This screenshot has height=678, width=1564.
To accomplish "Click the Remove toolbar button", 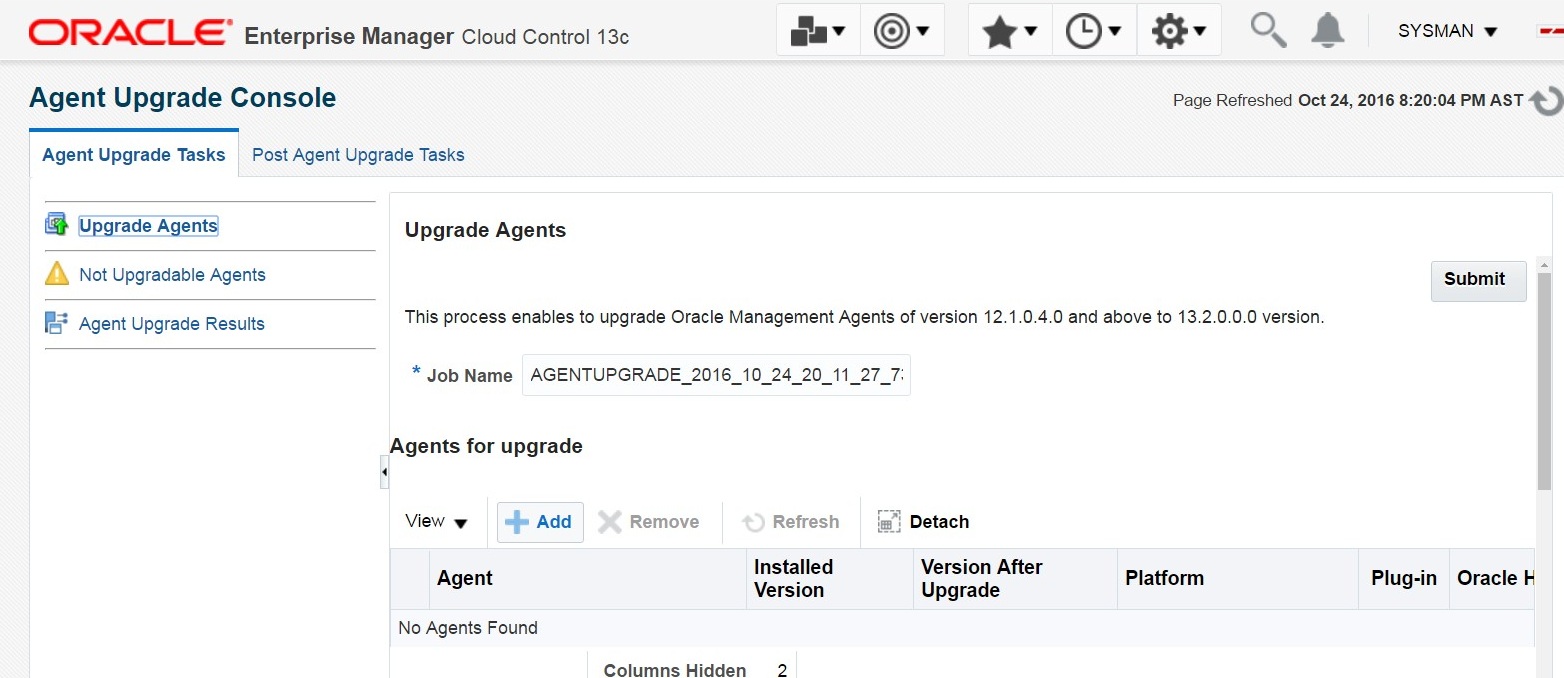I will coord(649,522).
